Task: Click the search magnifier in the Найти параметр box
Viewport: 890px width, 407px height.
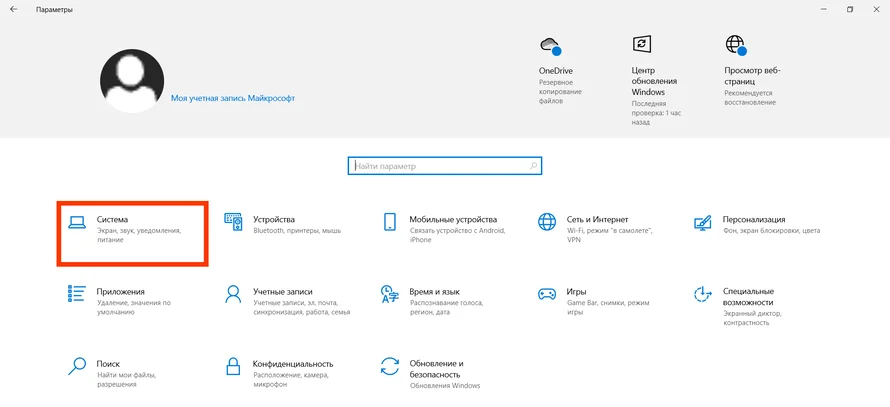Action: coord(533,166)
